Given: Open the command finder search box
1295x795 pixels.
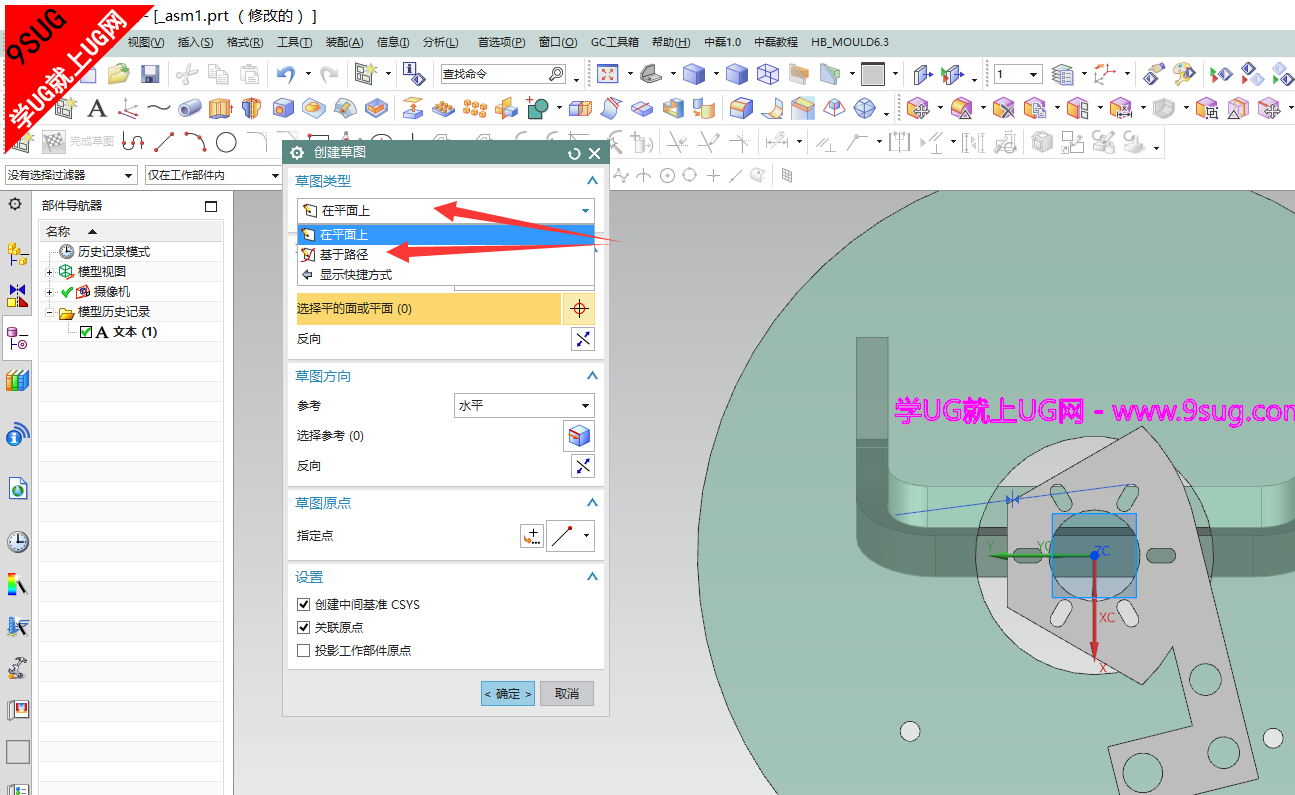Looking at the screenshot, I should pyautogui.click(x=504, y=74).
